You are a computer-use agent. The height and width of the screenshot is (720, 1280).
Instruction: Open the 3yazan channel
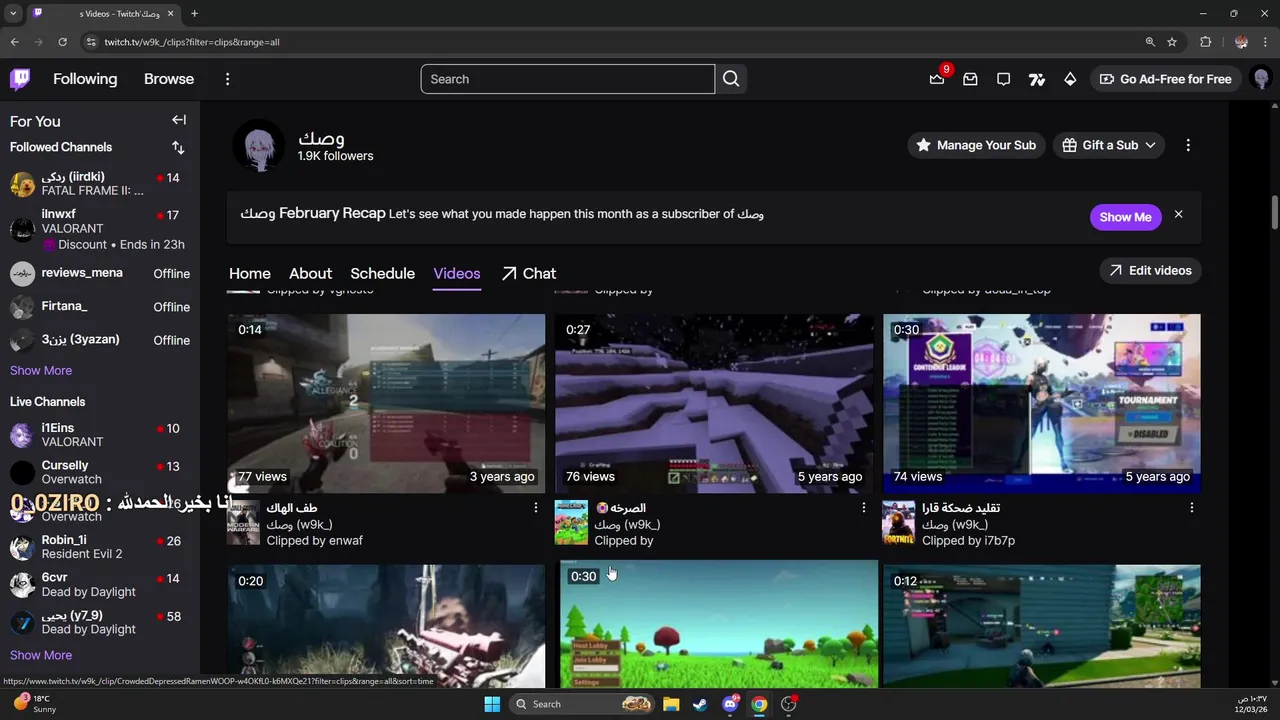100,340
